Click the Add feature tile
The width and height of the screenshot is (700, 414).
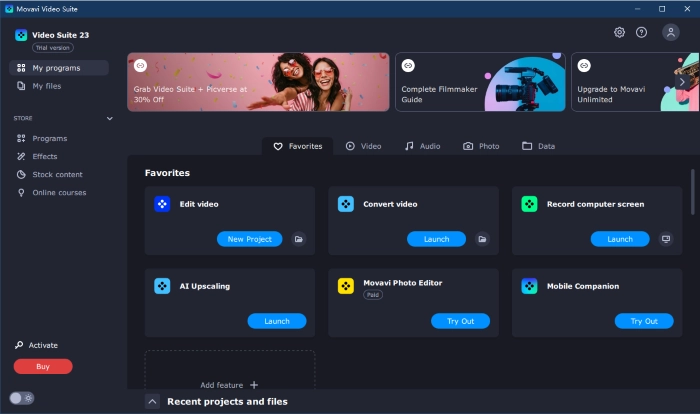click(229, 384)
